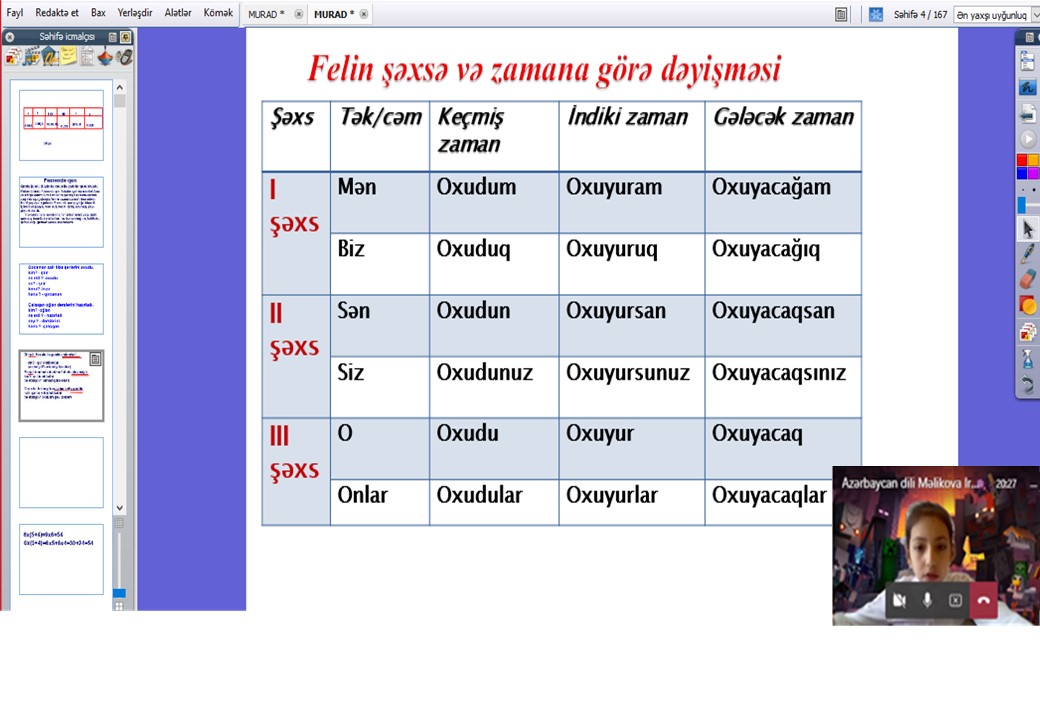Click the page list icon left of the page counter

841,15
